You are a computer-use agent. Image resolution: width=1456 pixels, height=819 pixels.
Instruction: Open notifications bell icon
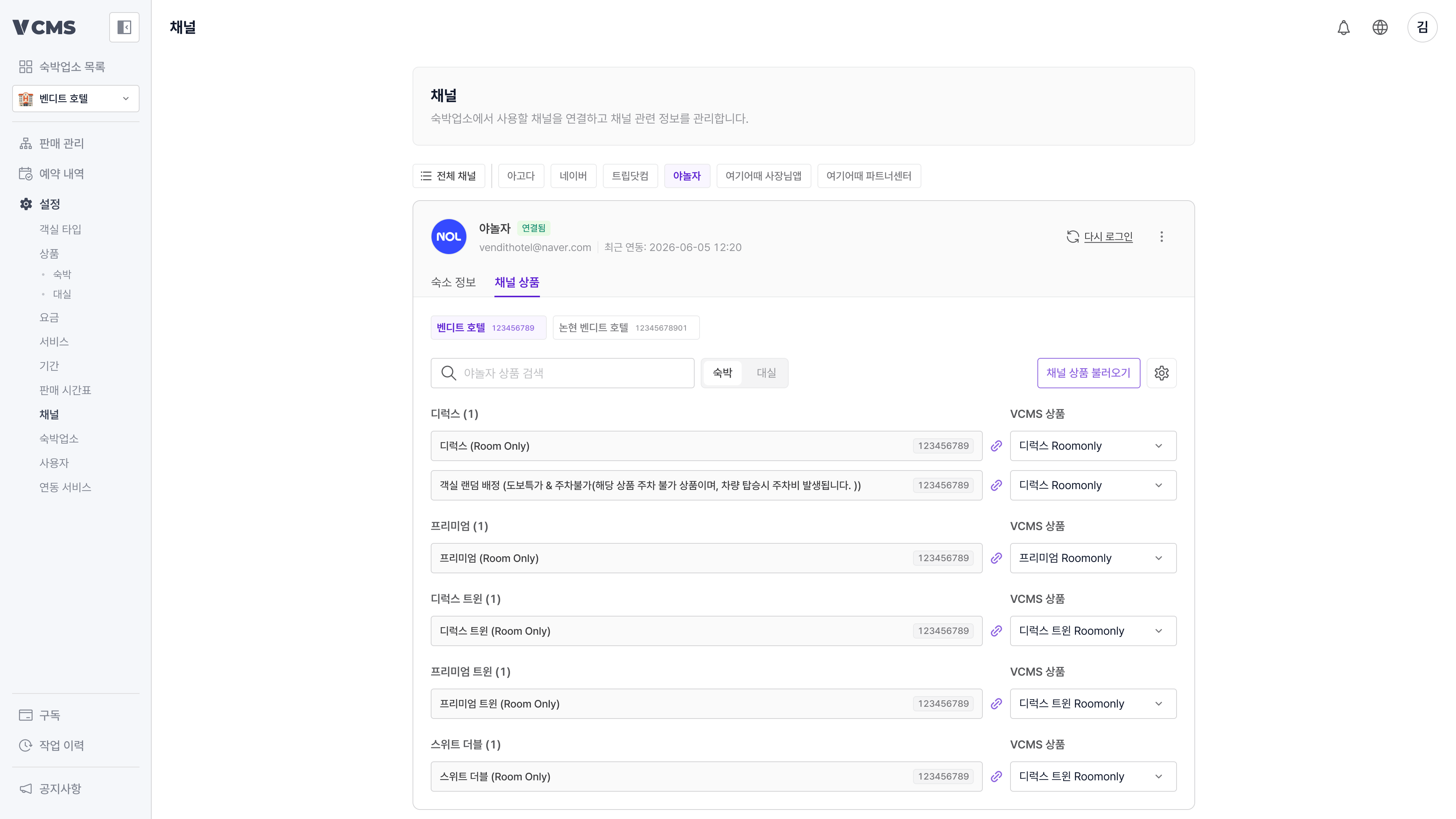pos(1343,27)
